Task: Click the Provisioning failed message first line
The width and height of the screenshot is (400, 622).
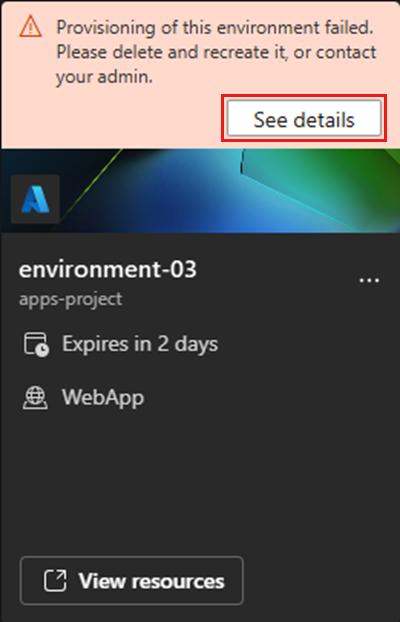Action: click(215, 28)
